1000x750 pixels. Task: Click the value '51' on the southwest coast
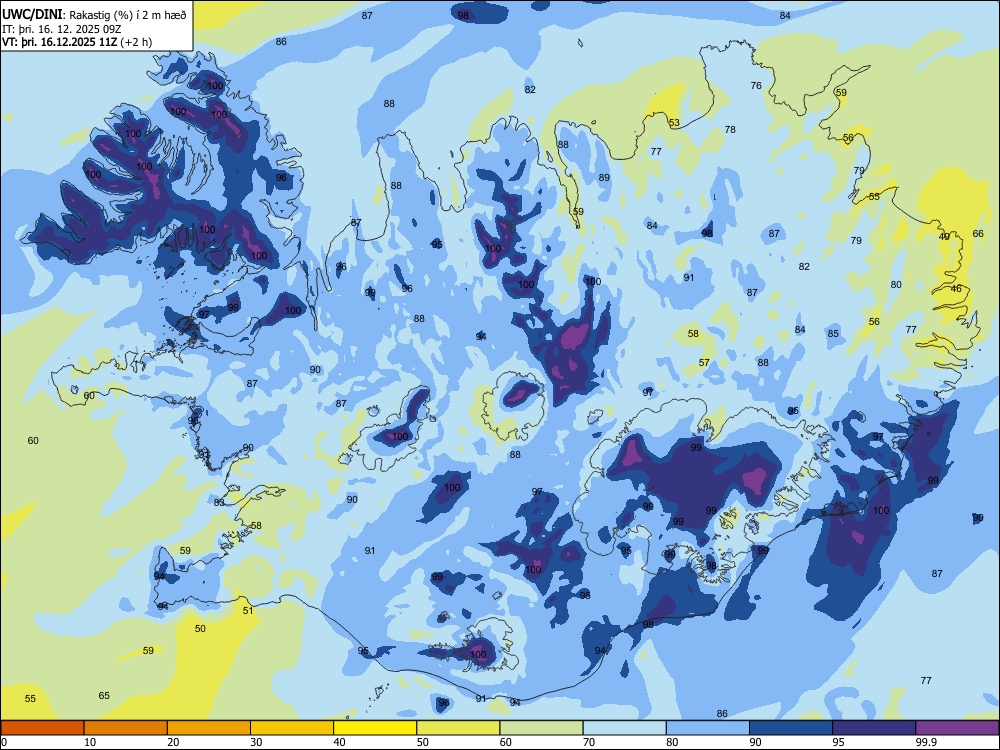tap(248, 610)
